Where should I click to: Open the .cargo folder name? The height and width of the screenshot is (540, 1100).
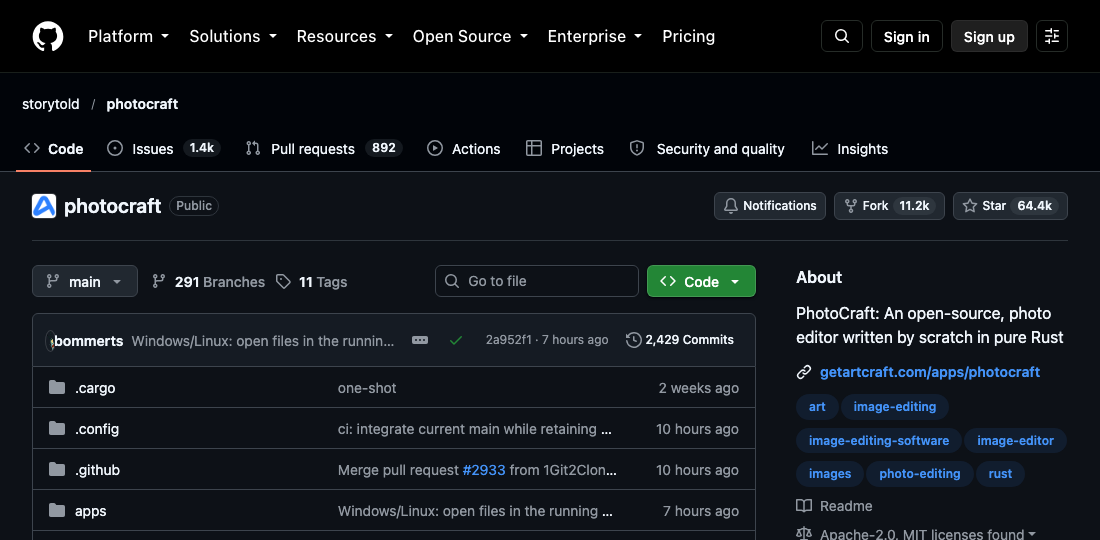click(95, 388)
